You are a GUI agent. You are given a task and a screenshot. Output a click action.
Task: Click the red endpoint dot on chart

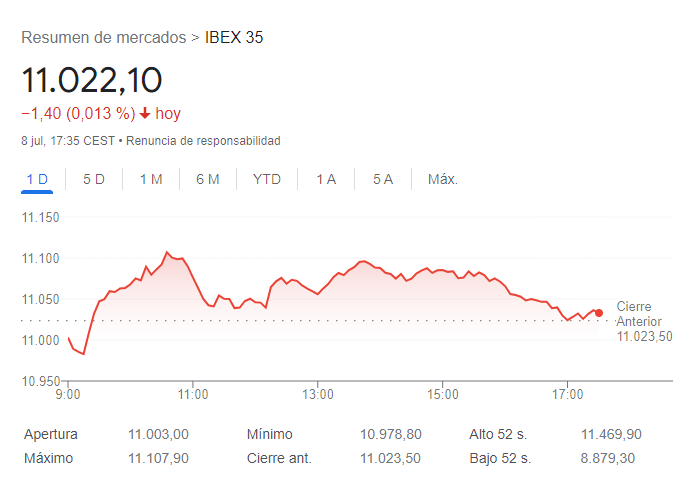coord(598,313)
